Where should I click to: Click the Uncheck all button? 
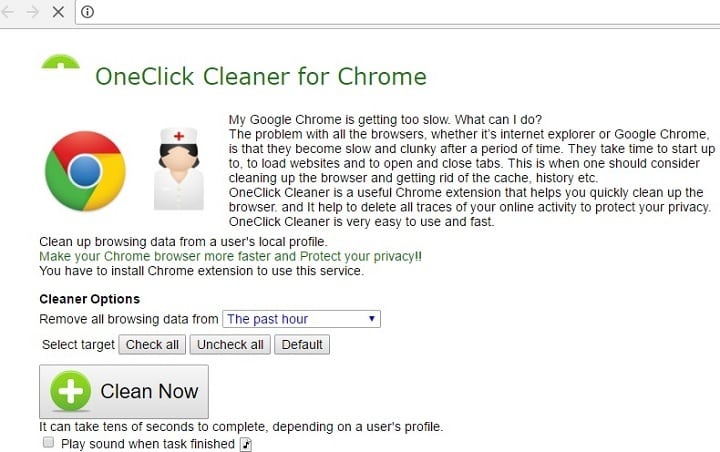coord(231,345)
